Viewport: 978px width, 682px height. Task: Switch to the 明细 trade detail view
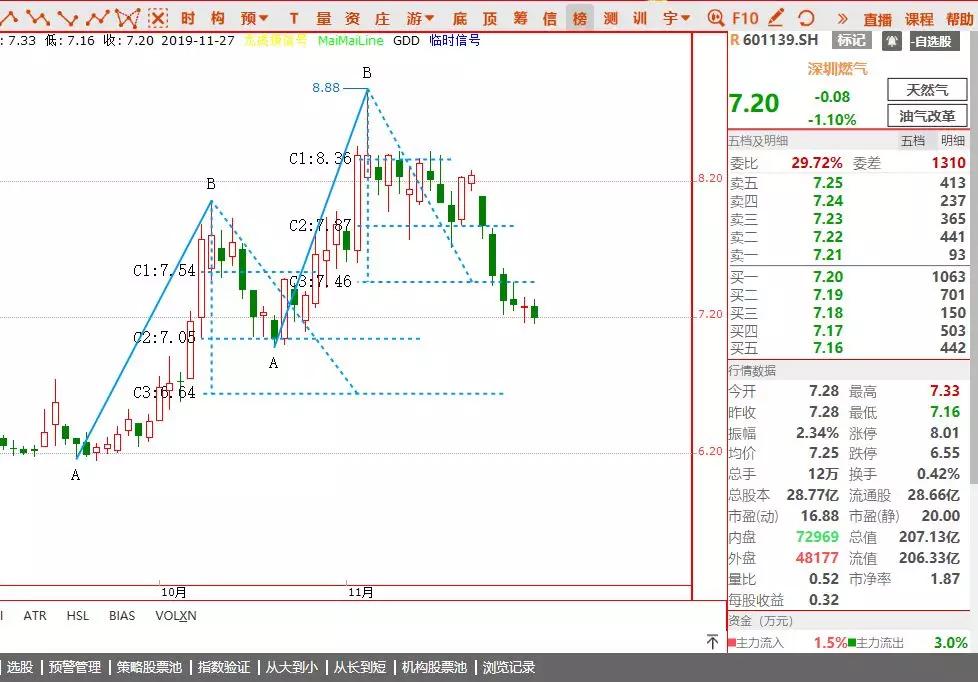952,141
